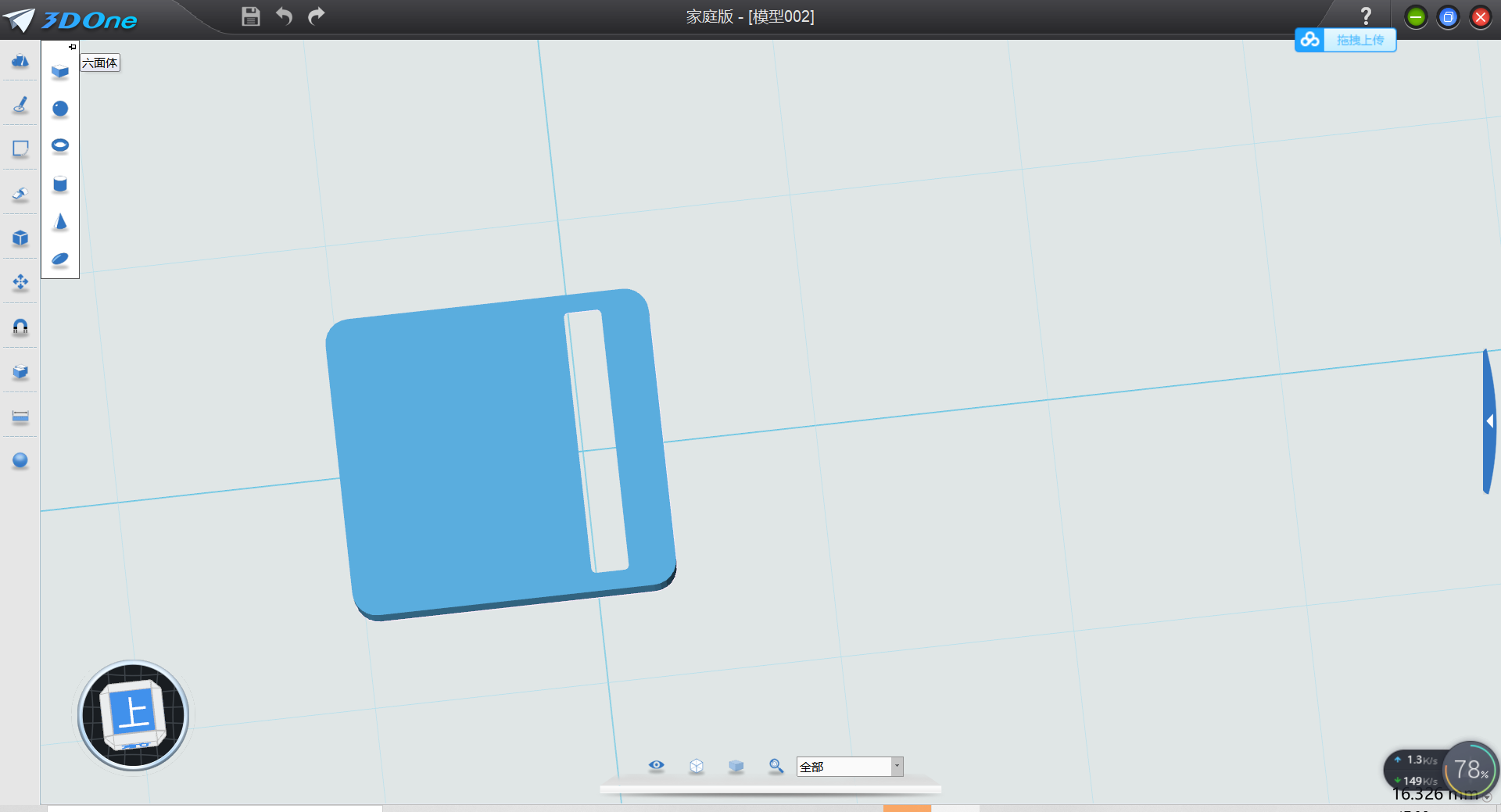The height and width of the screenshot is (812, 1501).
Task: Open the sketch drawing tool
Action: click(x=20, y=105)
